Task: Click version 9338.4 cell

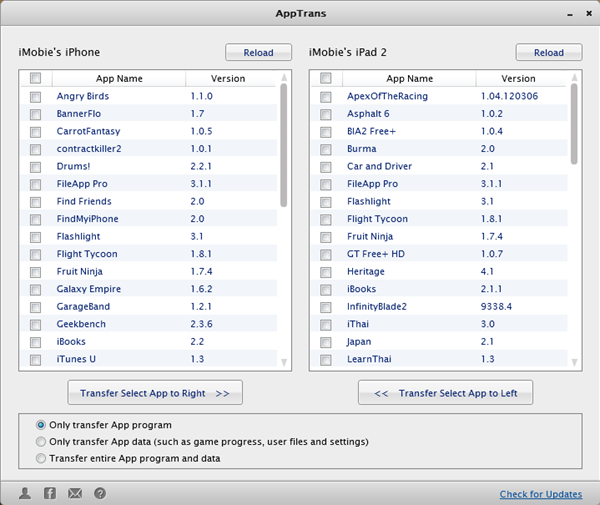Action: point(496,306)
